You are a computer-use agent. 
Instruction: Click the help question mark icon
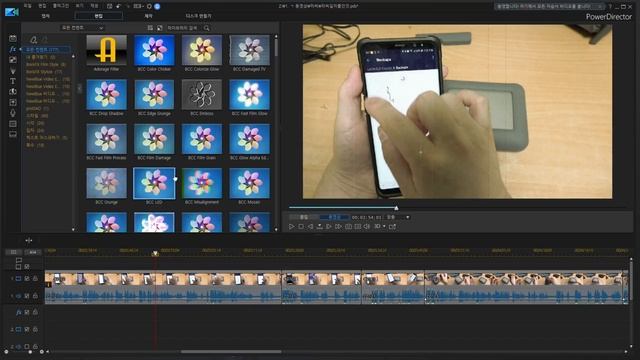pos(610,7)
